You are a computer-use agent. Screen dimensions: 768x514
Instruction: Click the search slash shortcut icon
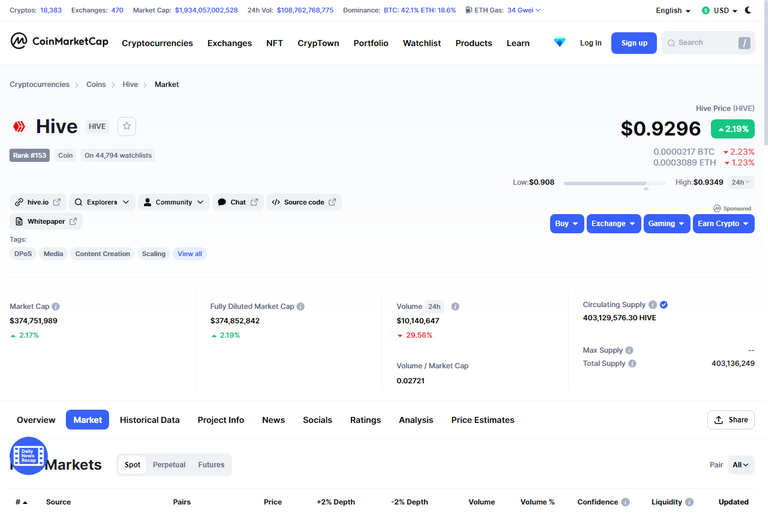(744, 43)
